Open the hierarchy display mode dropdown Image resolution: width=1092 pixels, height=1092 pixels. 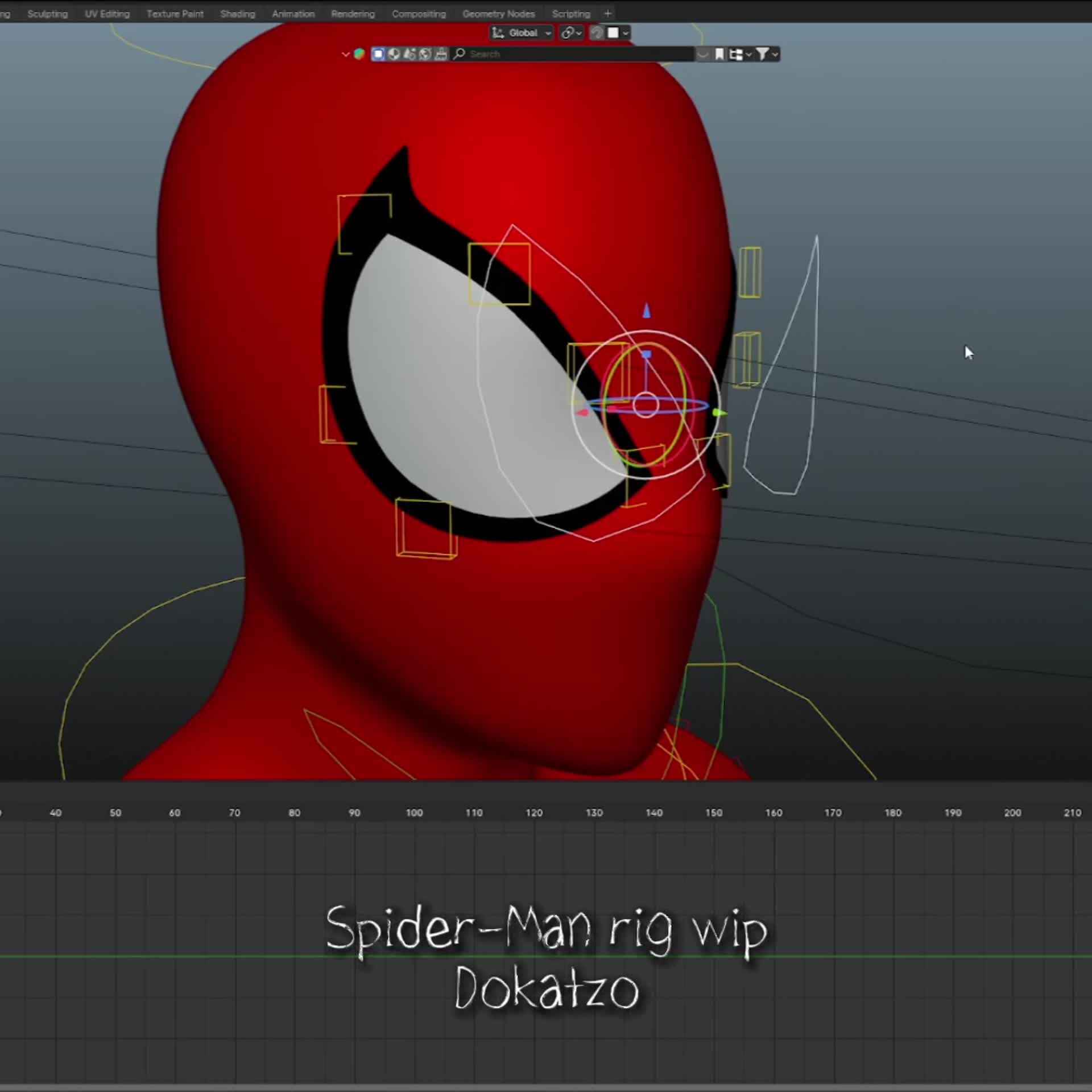tap(741, 54)
